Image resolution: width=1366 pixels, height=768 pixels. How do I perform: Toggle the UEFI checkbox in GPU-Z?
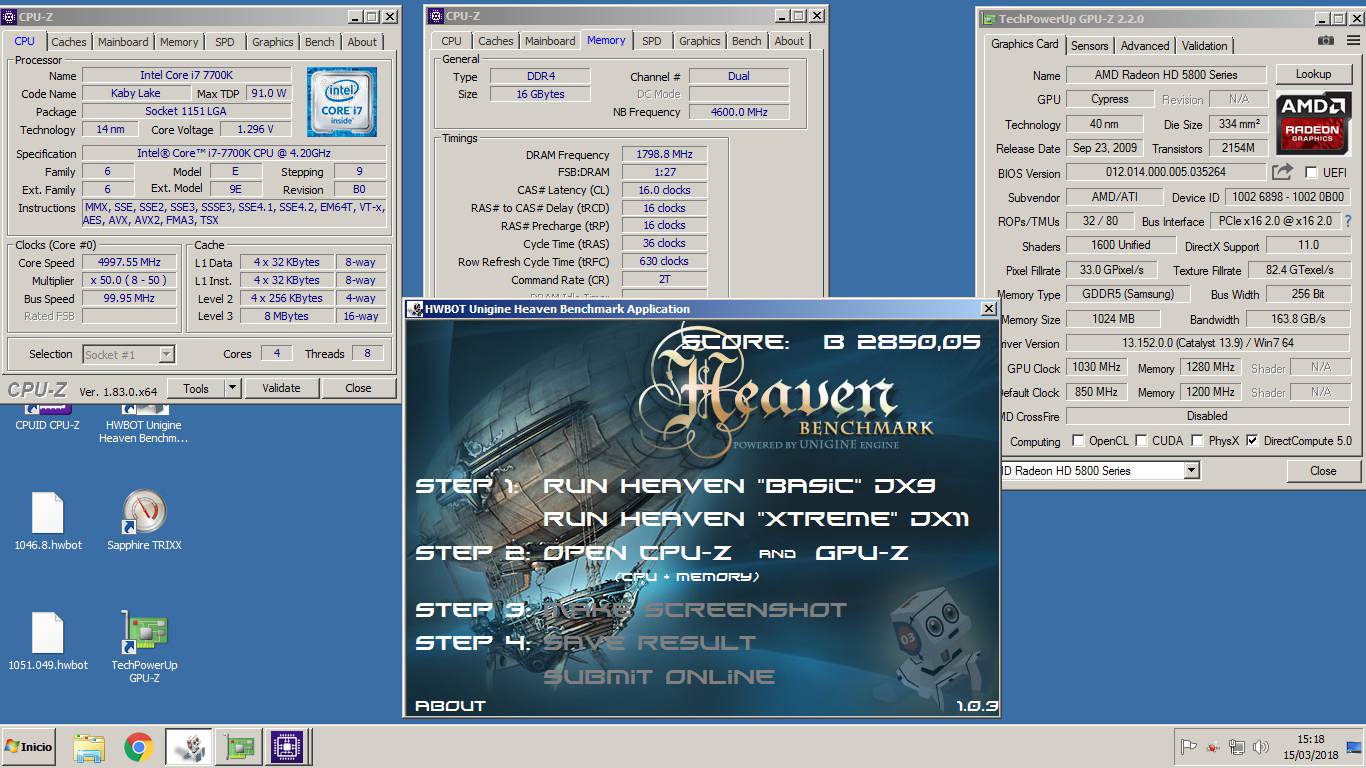[x=1311, y=172]
